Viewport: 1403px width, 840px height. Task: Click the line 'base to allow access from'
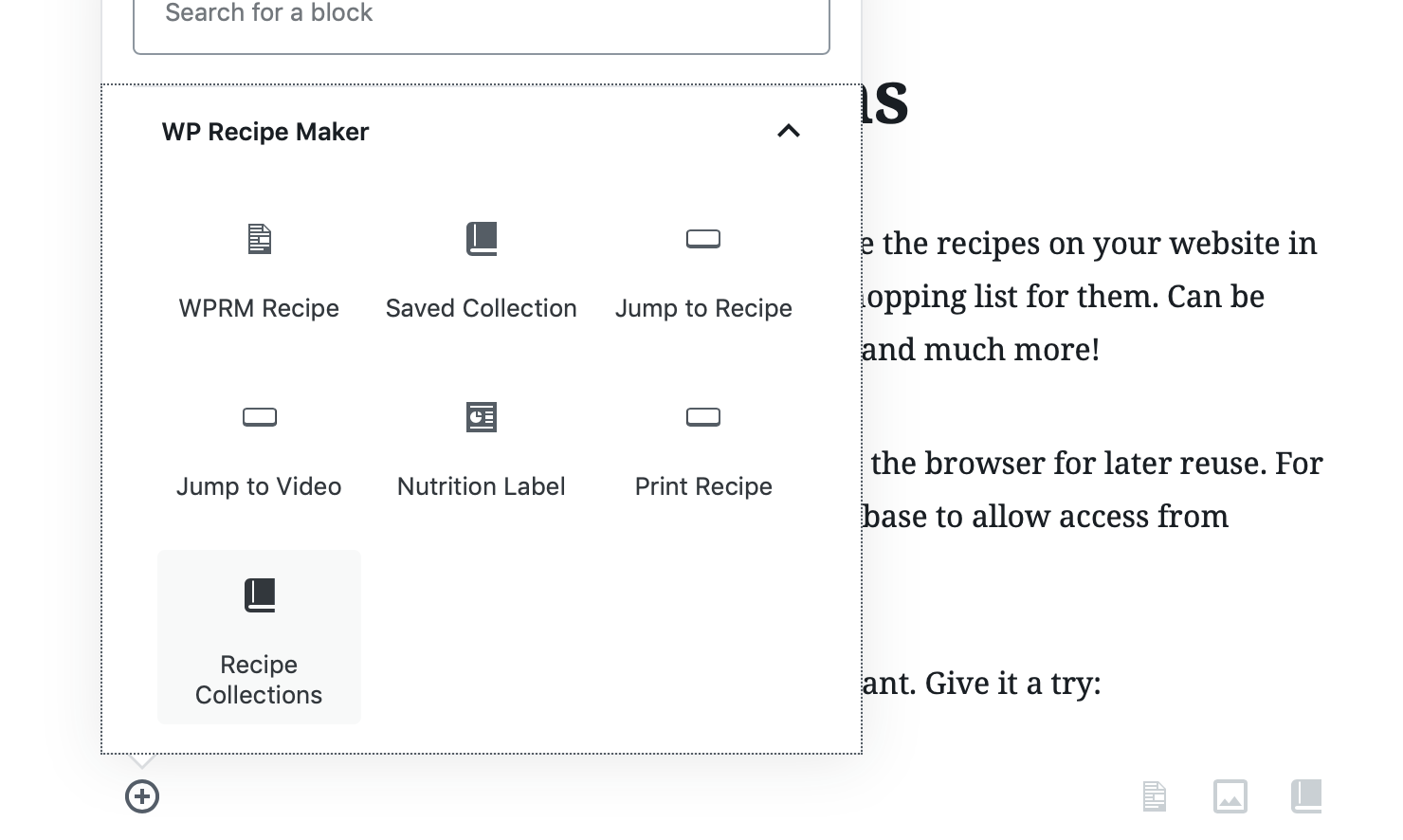click(1046, 517)
